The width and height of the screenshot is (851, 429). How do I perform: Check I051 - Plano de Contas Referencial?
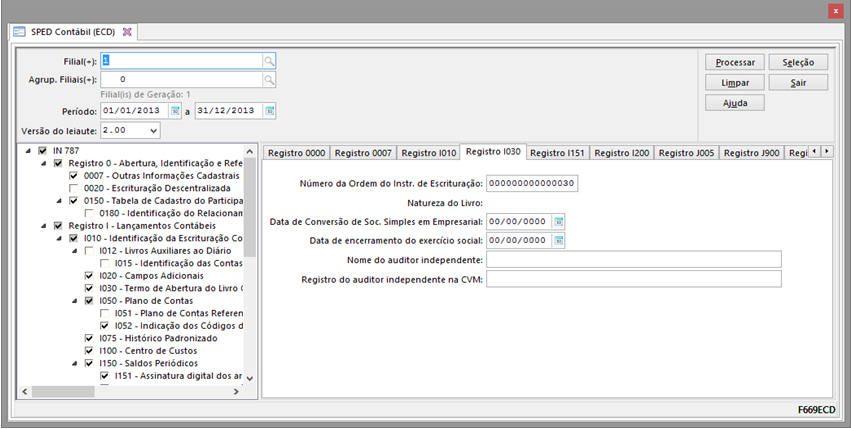pyautogui.click(x=104, y=313)
